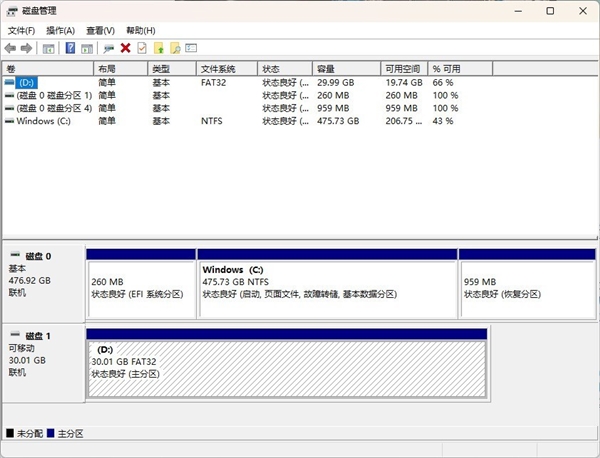Click the blue help question mark icon
Screen dimensions: 600x458
[70, 48]
